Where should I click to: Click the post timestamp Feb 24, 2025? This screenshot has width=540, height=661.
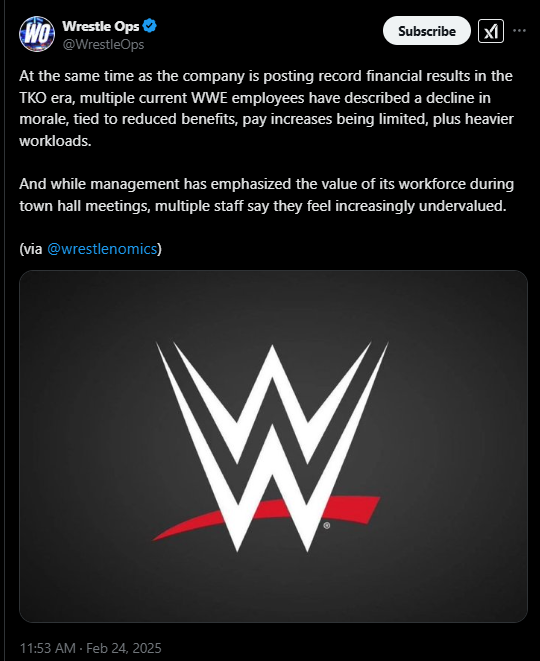click(124, 648)
